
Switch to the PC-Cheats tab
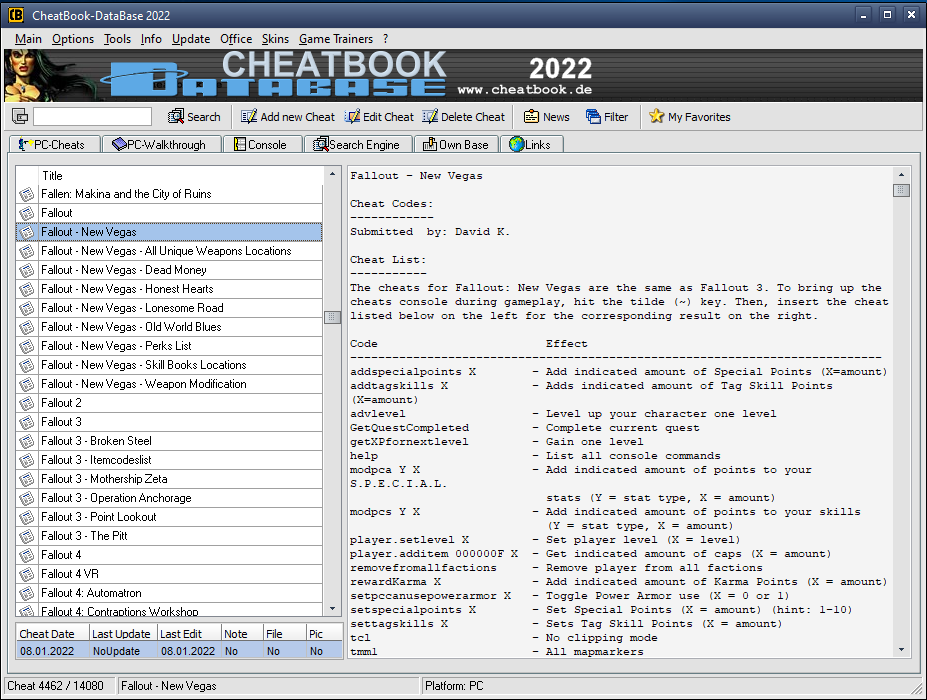coord(54,144)
